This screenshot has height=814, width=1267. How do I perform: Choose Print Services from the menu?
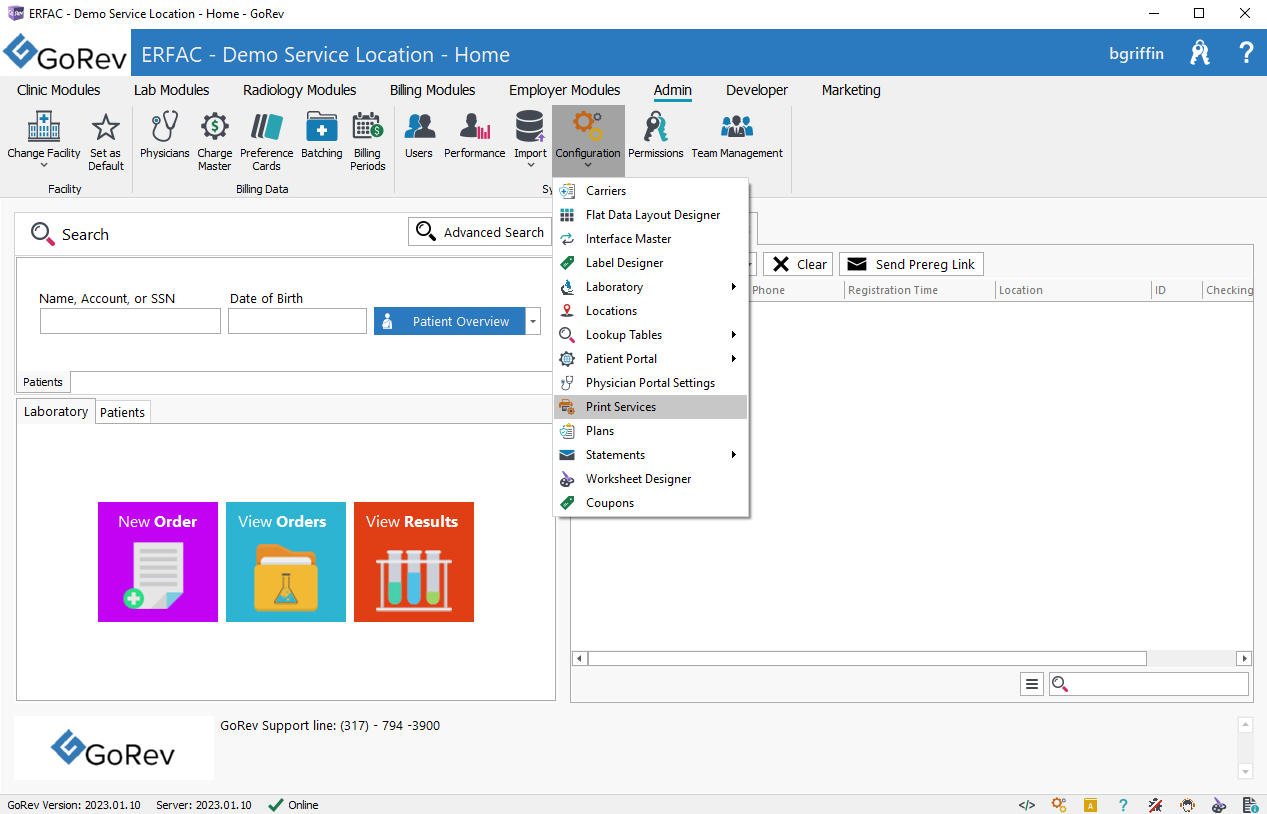coord(650,407)
